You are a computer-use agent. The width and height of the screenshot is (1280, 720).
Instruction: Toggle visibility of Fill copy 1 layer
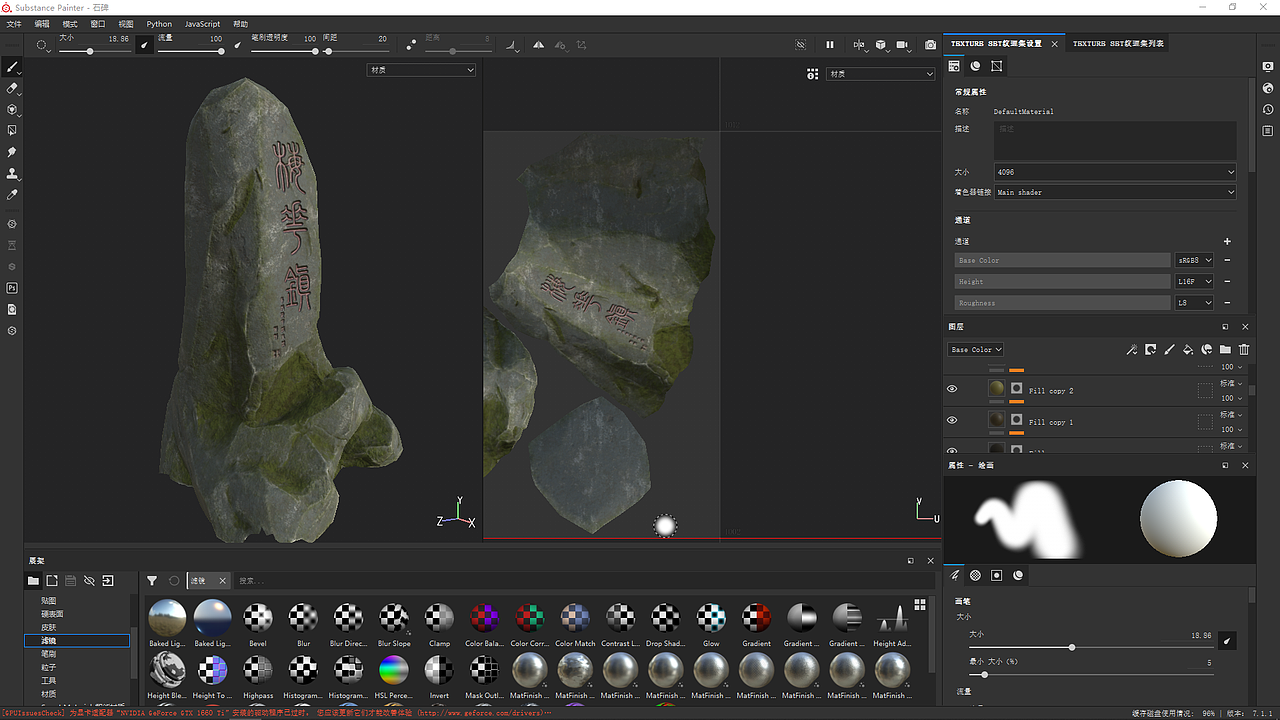tap(952, 421)
